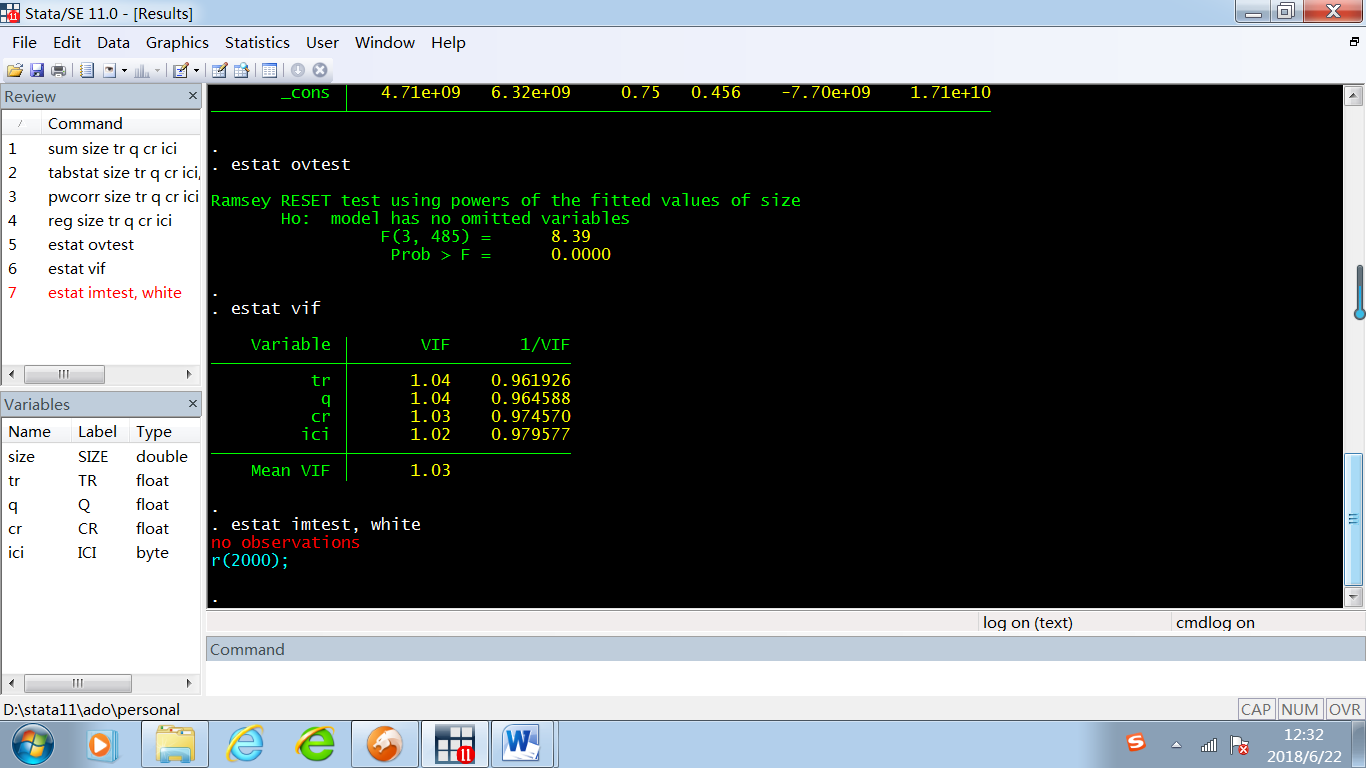Image resolution: width=1366 pixels, height=768 pixels.
Task: Click the 'log on (text)' status bar entry
Action: [1028, 622]
